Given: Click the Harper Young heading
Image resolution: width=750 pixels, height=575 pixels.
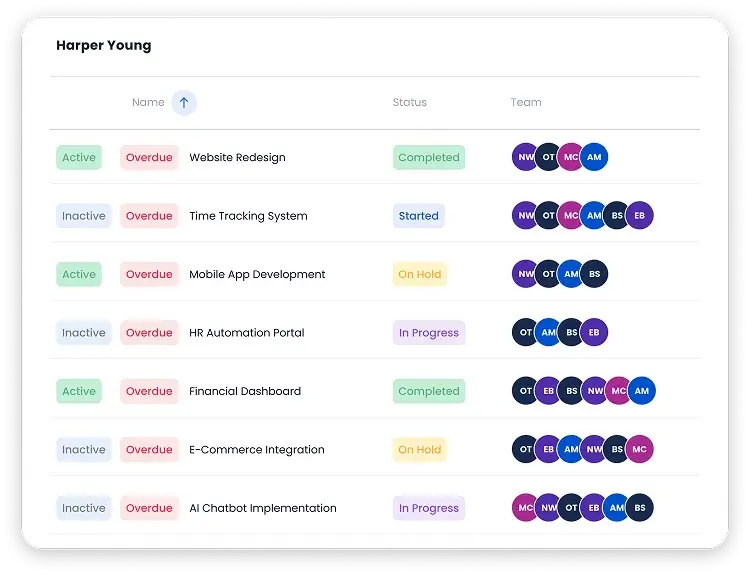Looking at the screenshot, I should tap(104, 45).
